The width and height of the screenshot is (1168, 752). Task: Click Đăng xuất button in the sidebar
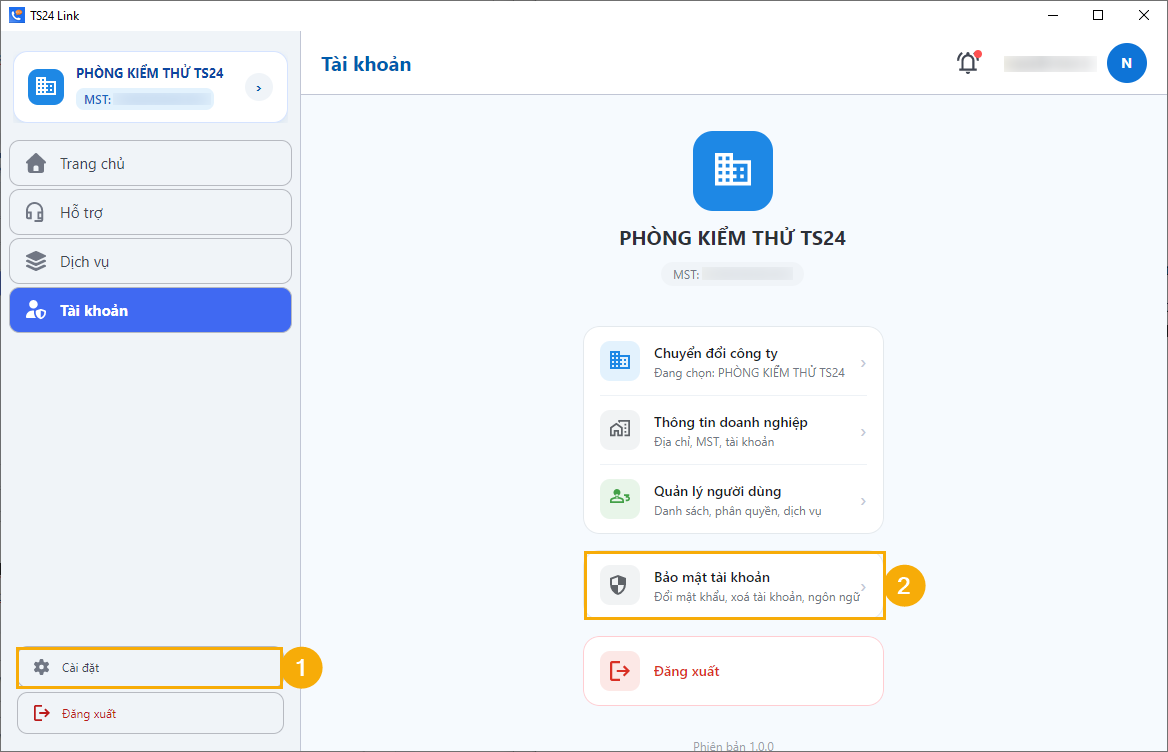(150, 713)
